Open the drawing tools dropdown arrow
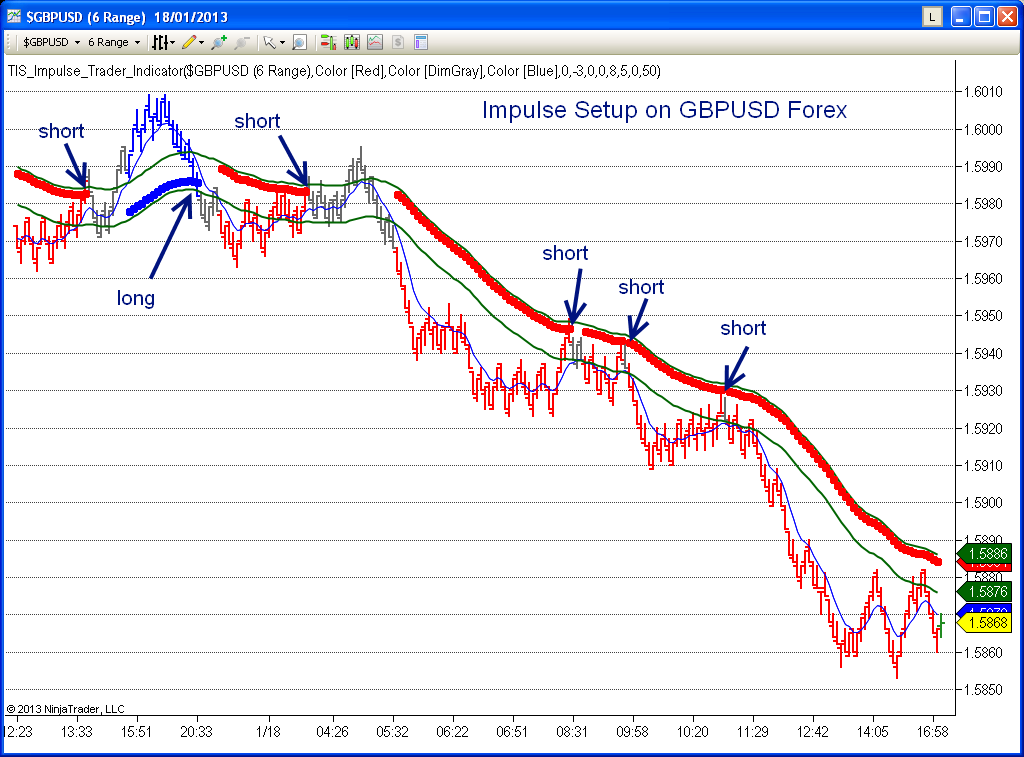The image size is (1024, 757). pos(200,42)
